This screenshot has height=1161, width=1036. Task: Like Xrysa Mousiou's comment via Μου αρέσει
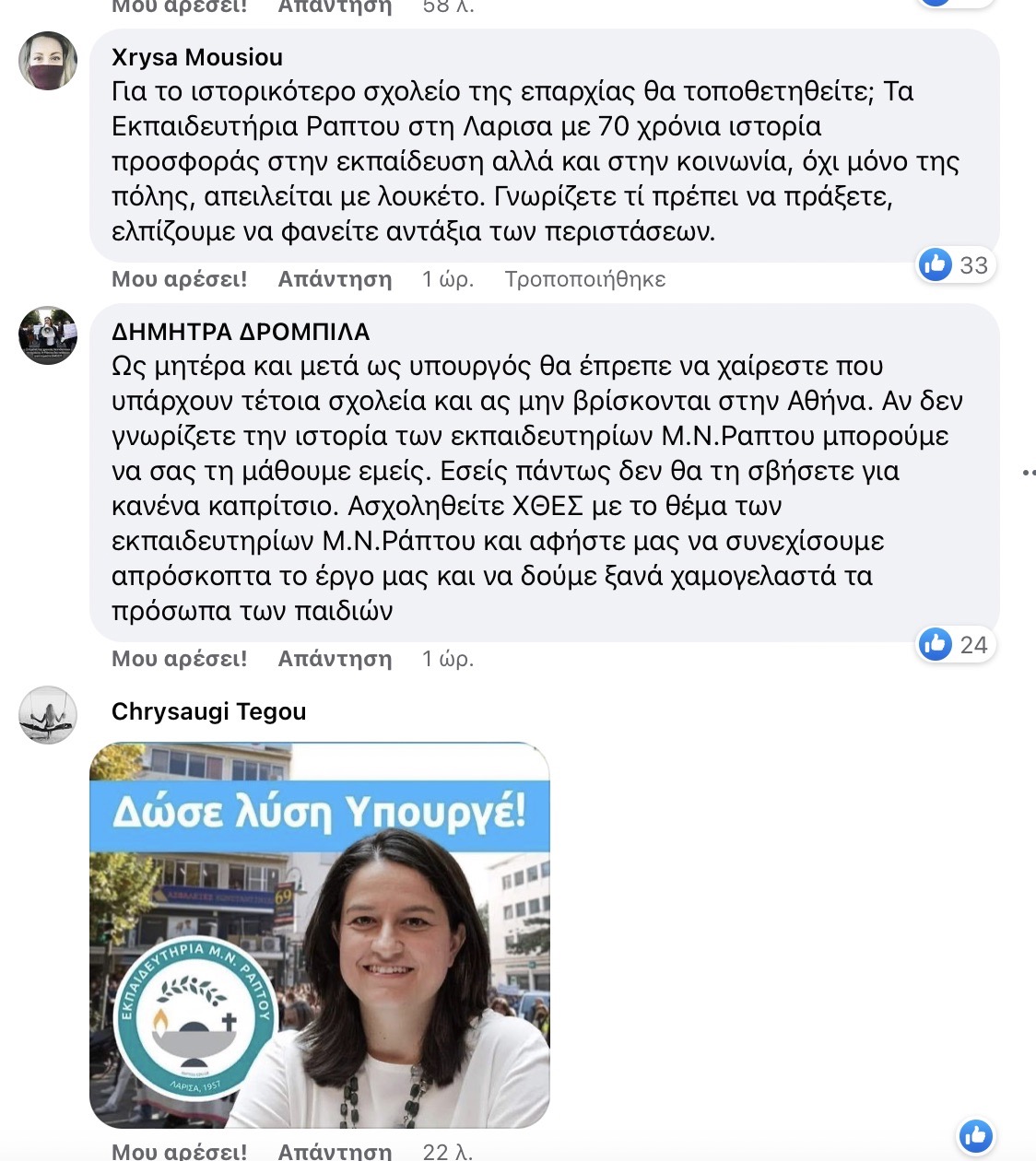coord(180,279)
